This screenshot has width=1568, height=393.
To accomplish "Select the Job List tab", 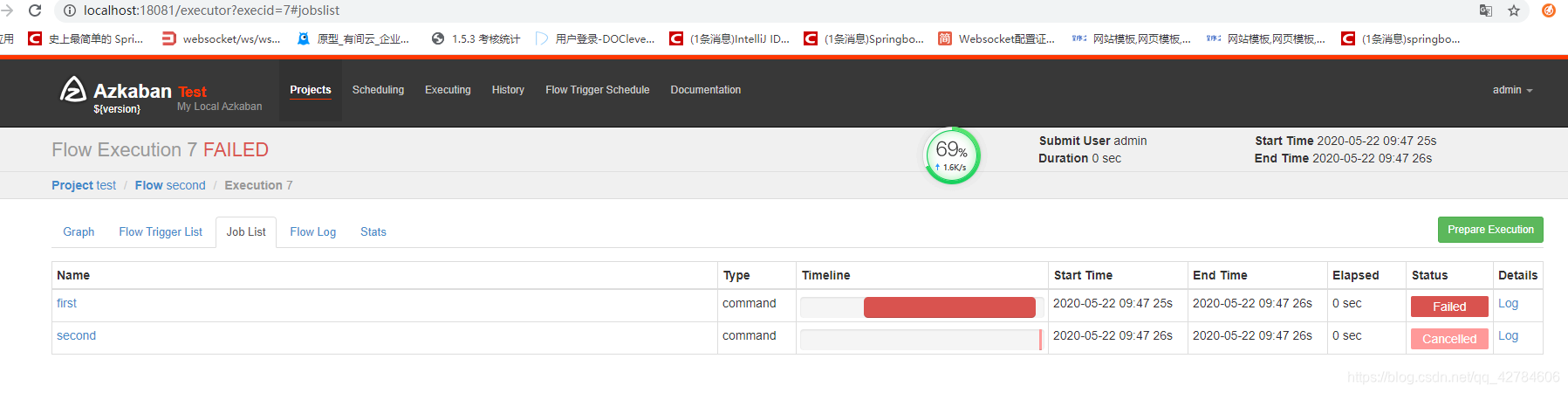I will click(246, 231).
